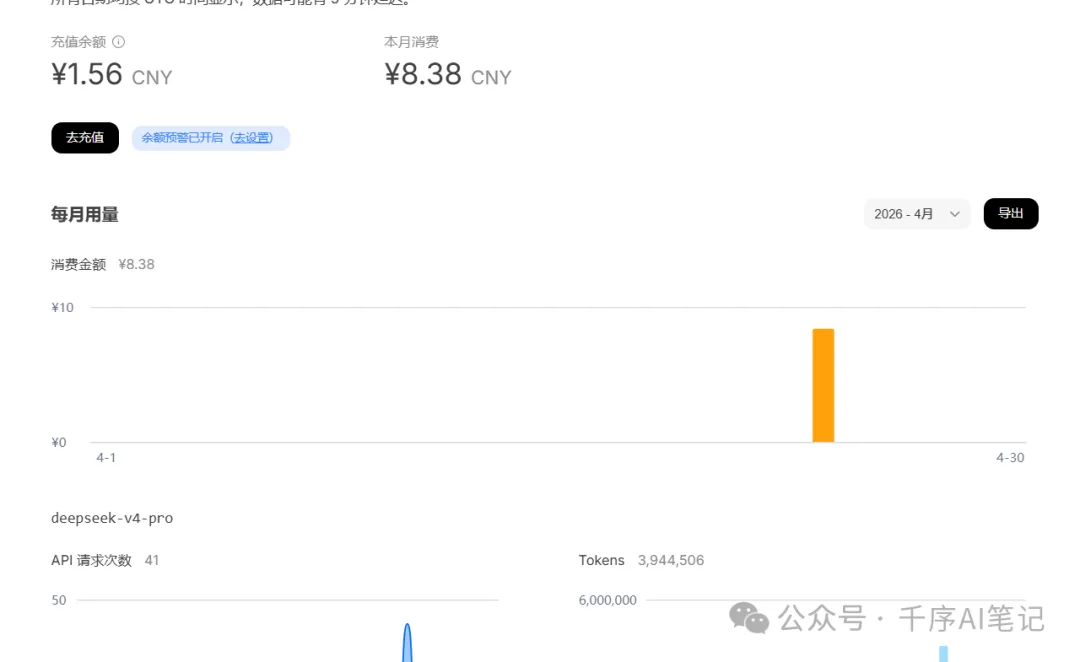
Task: Click the deepseek-v4-pro model name
Action: 112,518
